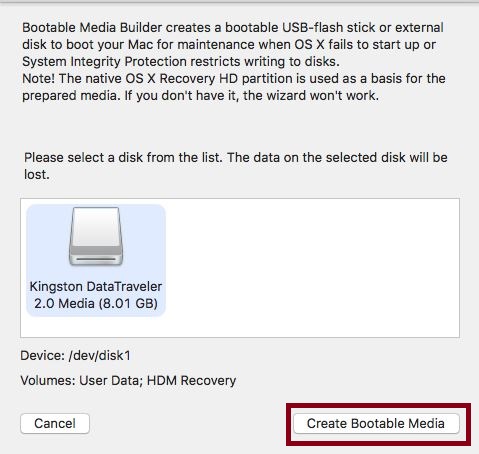This screenshot has width=479, height=454.
Task: Click the User Data volume name
Action: click(111, 380)
